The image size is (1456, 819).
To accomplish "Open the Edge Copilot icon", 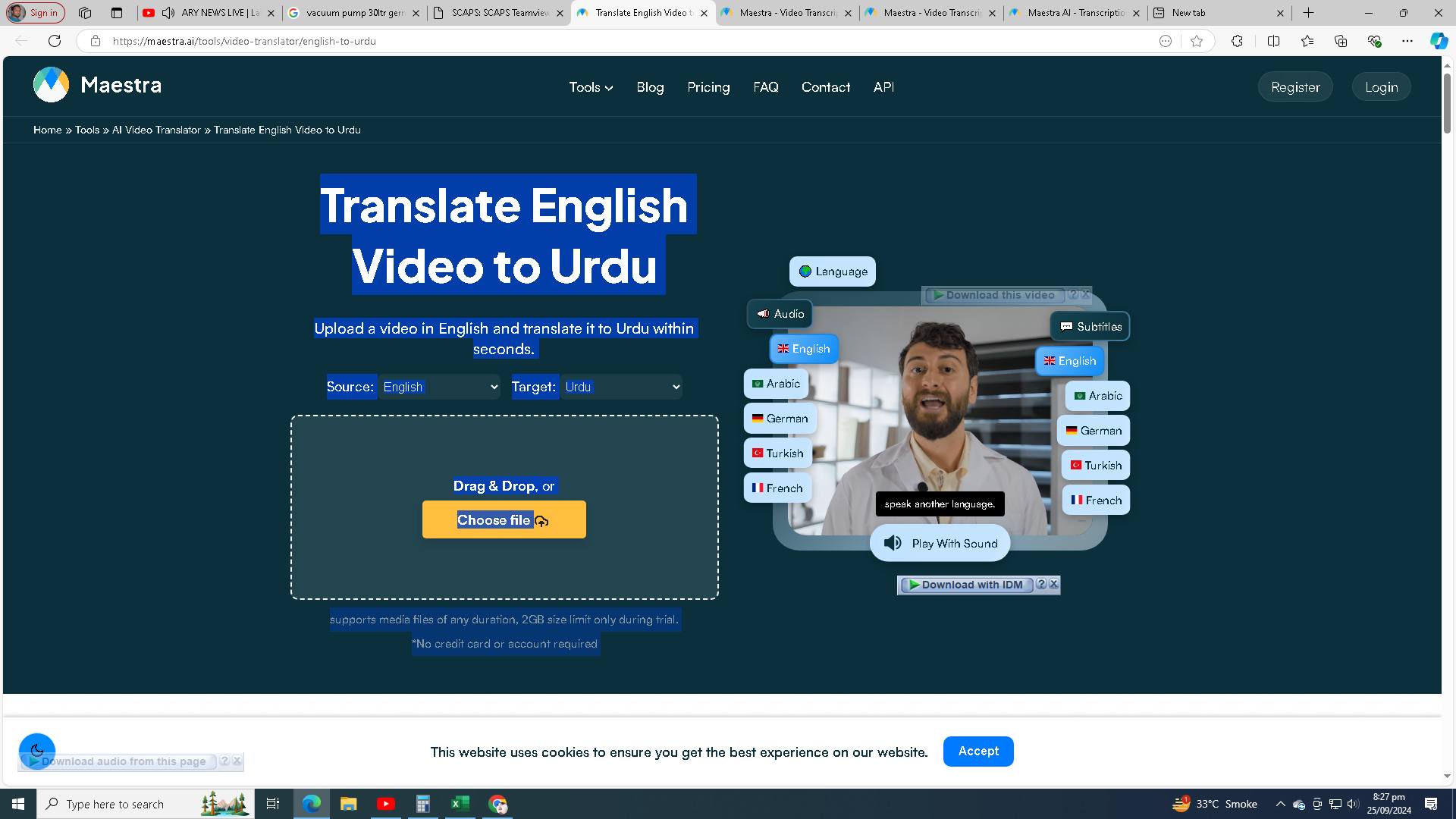I will coord(1438,41).
